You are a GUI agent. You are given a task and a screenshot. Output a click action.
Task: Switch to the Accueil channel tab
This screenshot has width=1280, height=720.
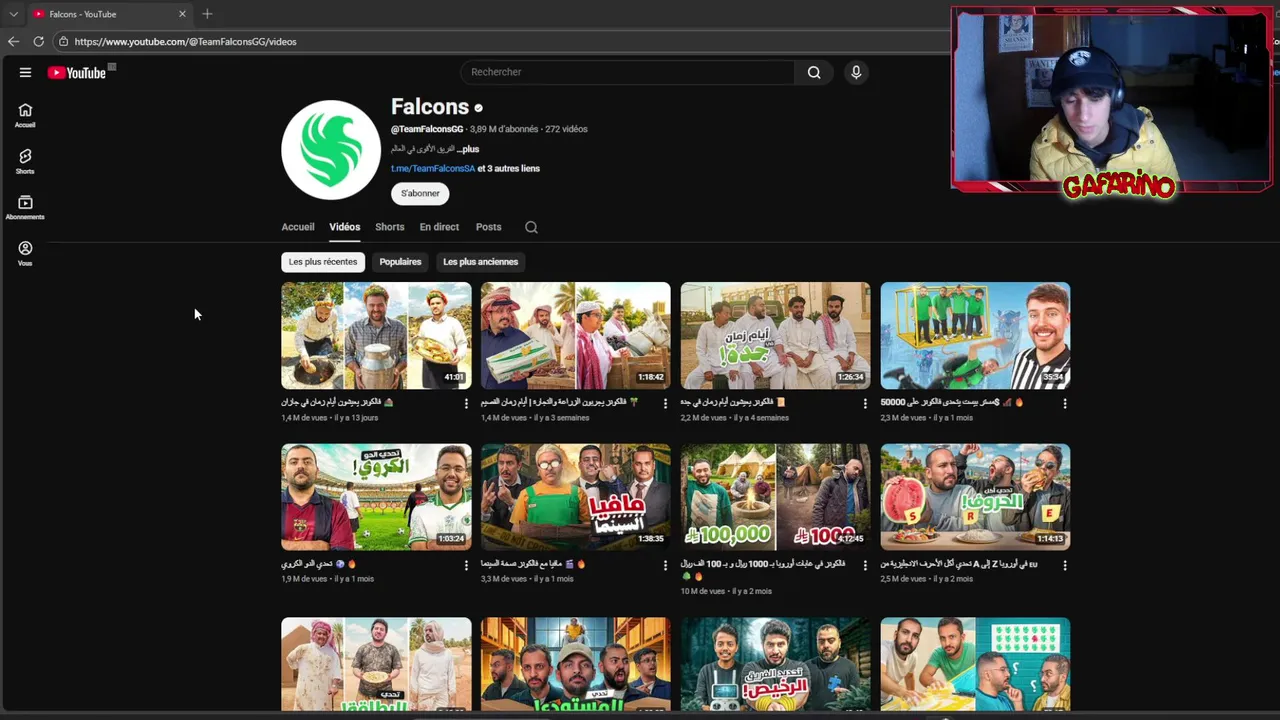(x=298, y=227)
